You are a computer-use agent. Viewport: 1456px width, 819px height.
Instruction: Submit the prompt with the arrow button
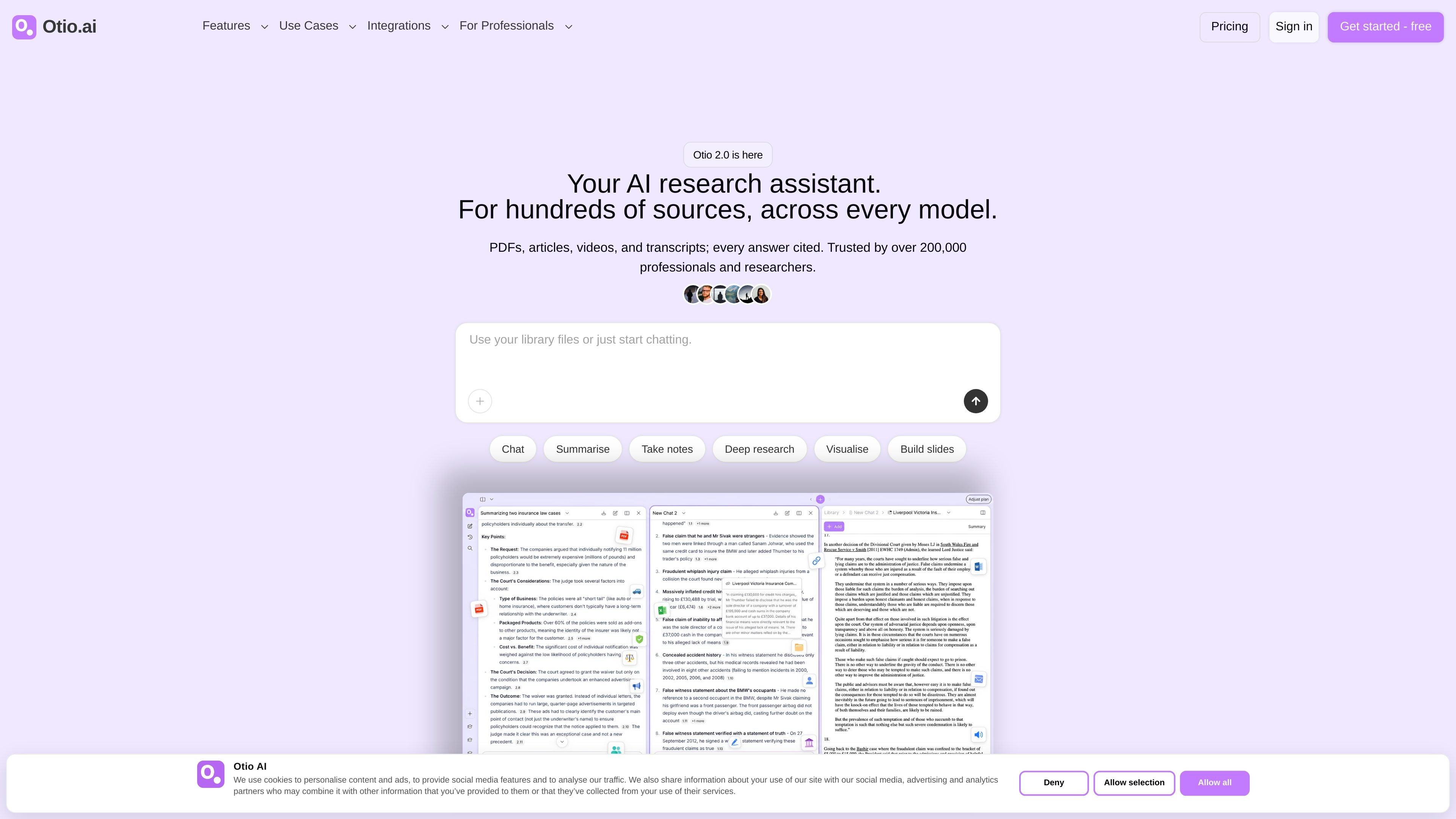coord(976,401)
